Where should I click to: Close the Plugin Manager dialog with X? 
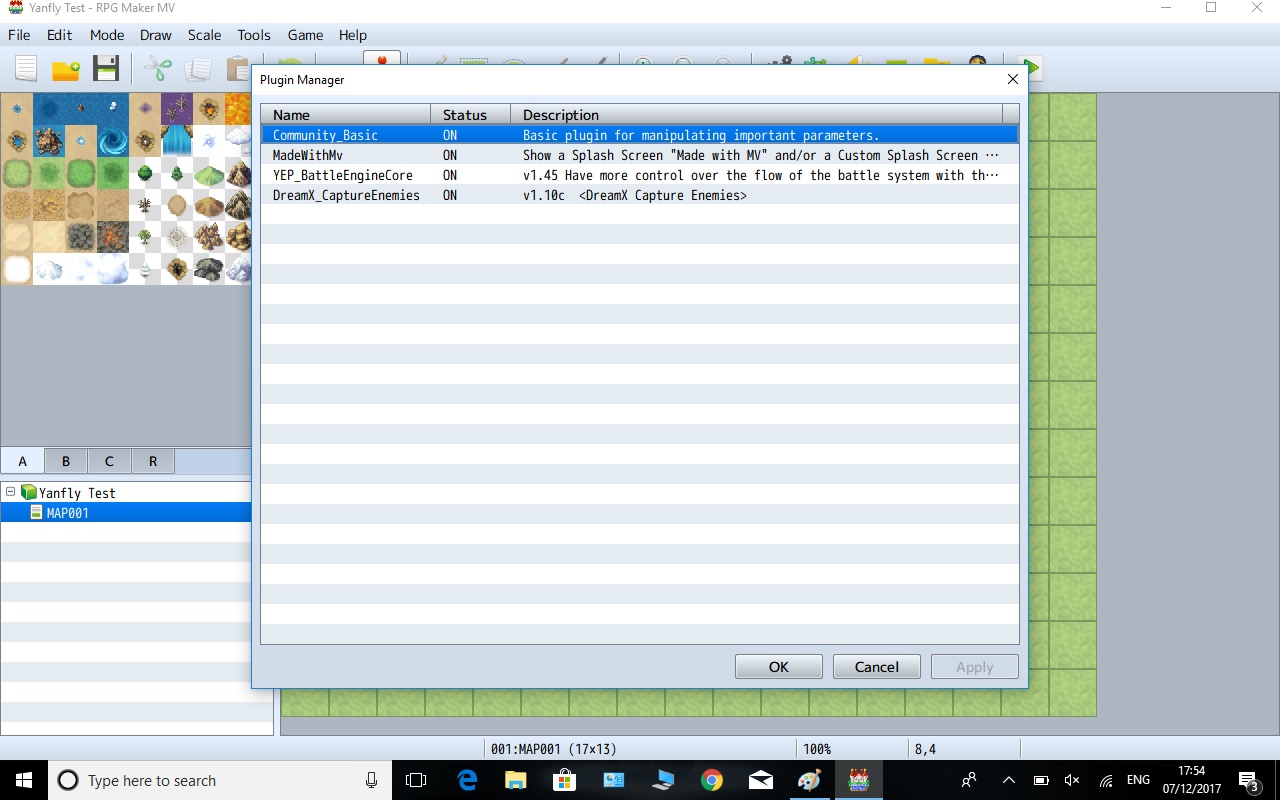1013,79
